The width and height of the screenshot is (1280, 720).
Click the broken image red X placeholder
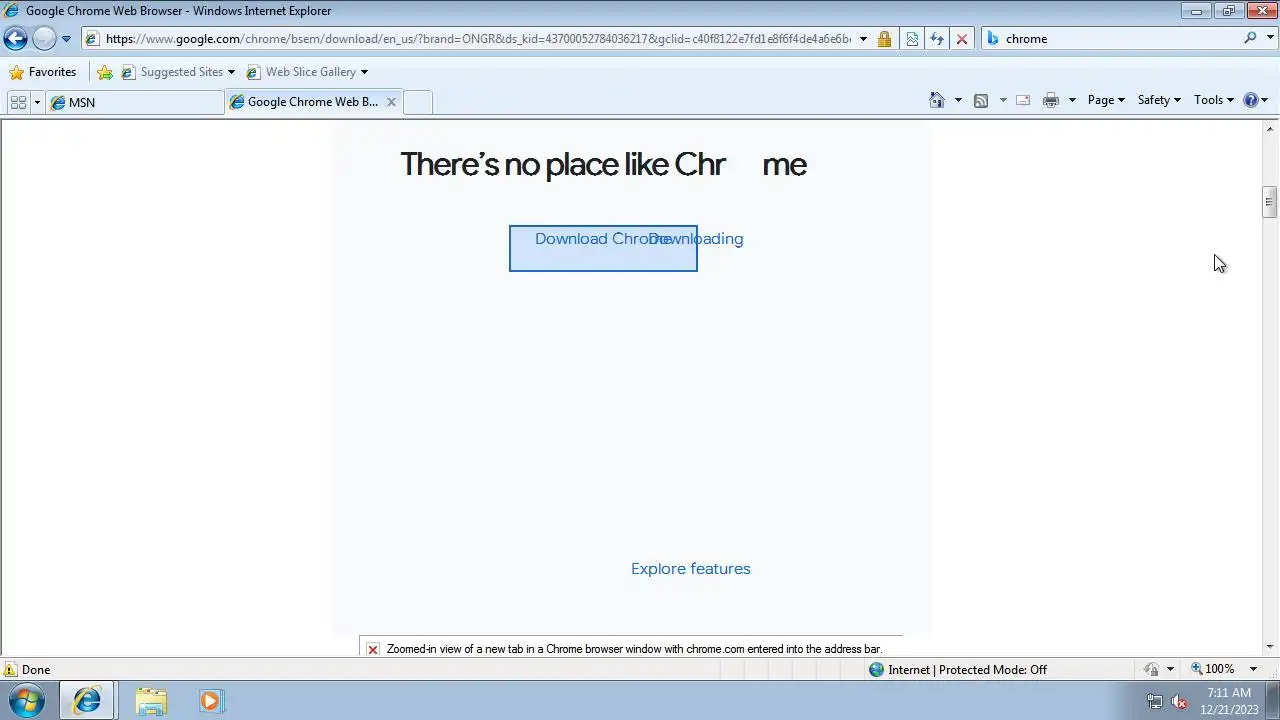click(x=373, y=649)
